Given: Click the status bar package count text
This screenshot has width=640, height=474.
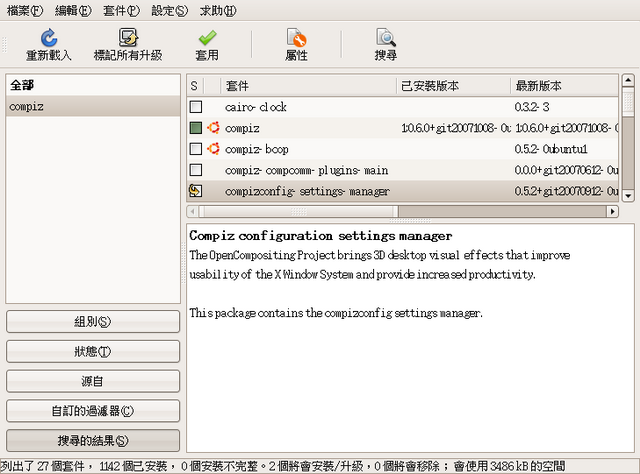Looking at the screenshot, I should [x=282, y=466].
